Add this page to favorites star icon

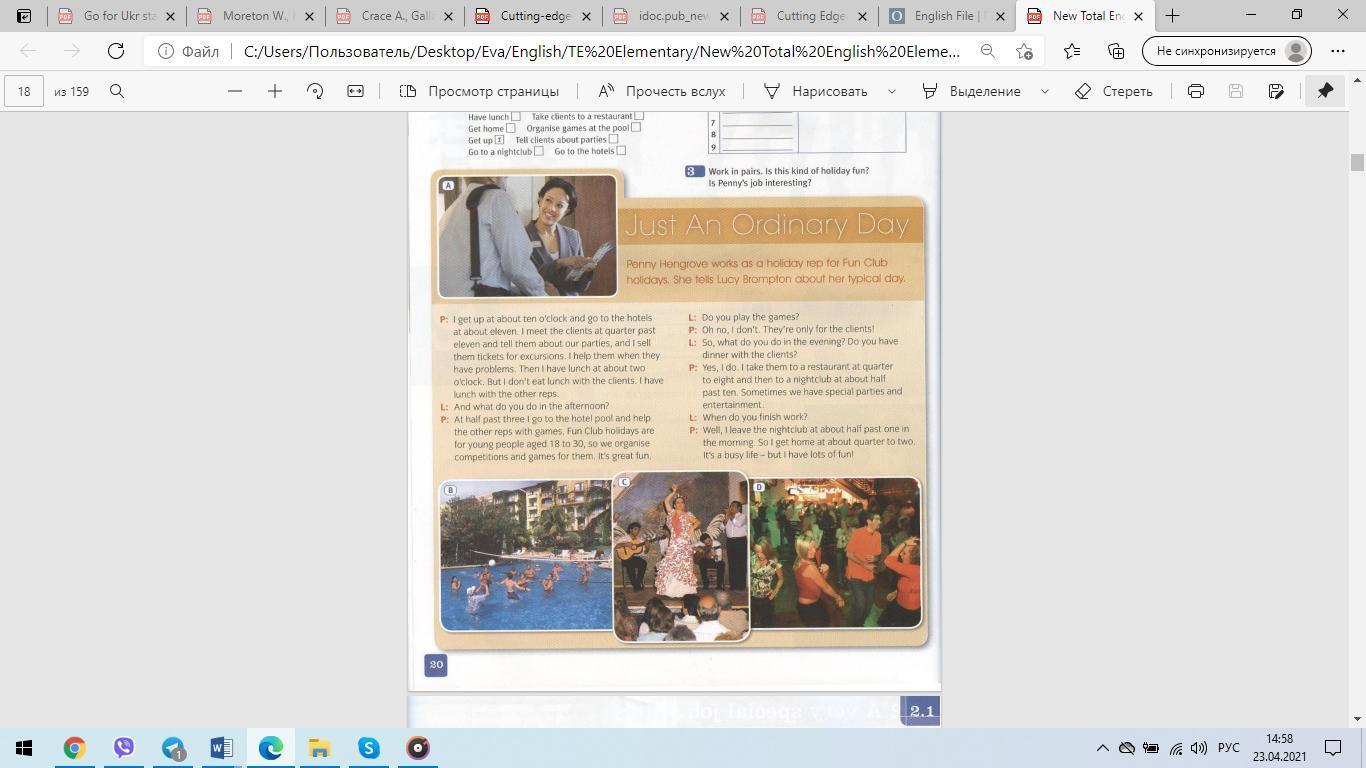tap(1024, 51)
